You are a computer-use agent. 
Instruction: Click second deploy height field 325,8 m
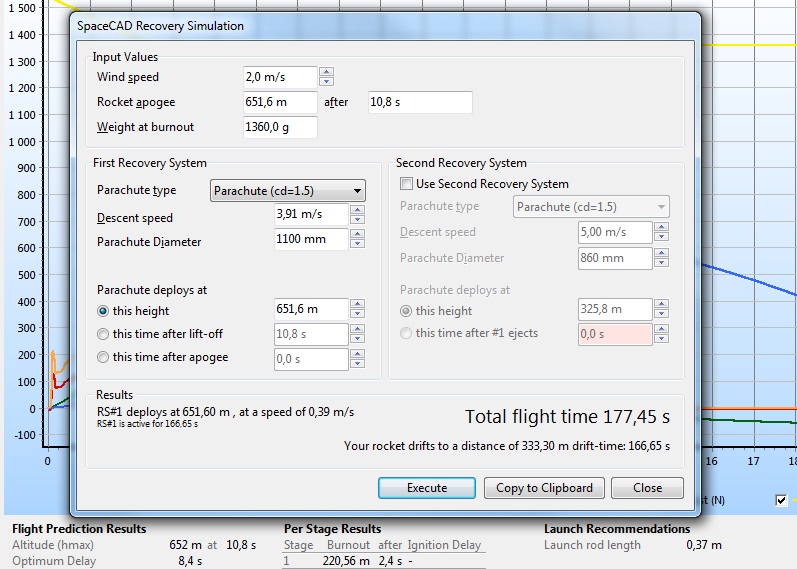point(615,309)
